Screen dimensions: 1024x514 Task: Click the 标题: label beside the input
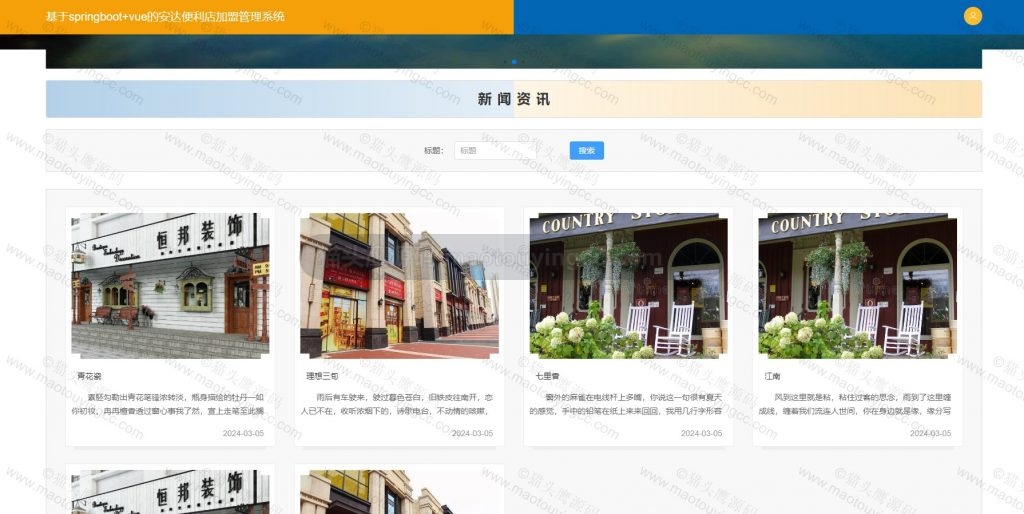[x=434, y=151]
